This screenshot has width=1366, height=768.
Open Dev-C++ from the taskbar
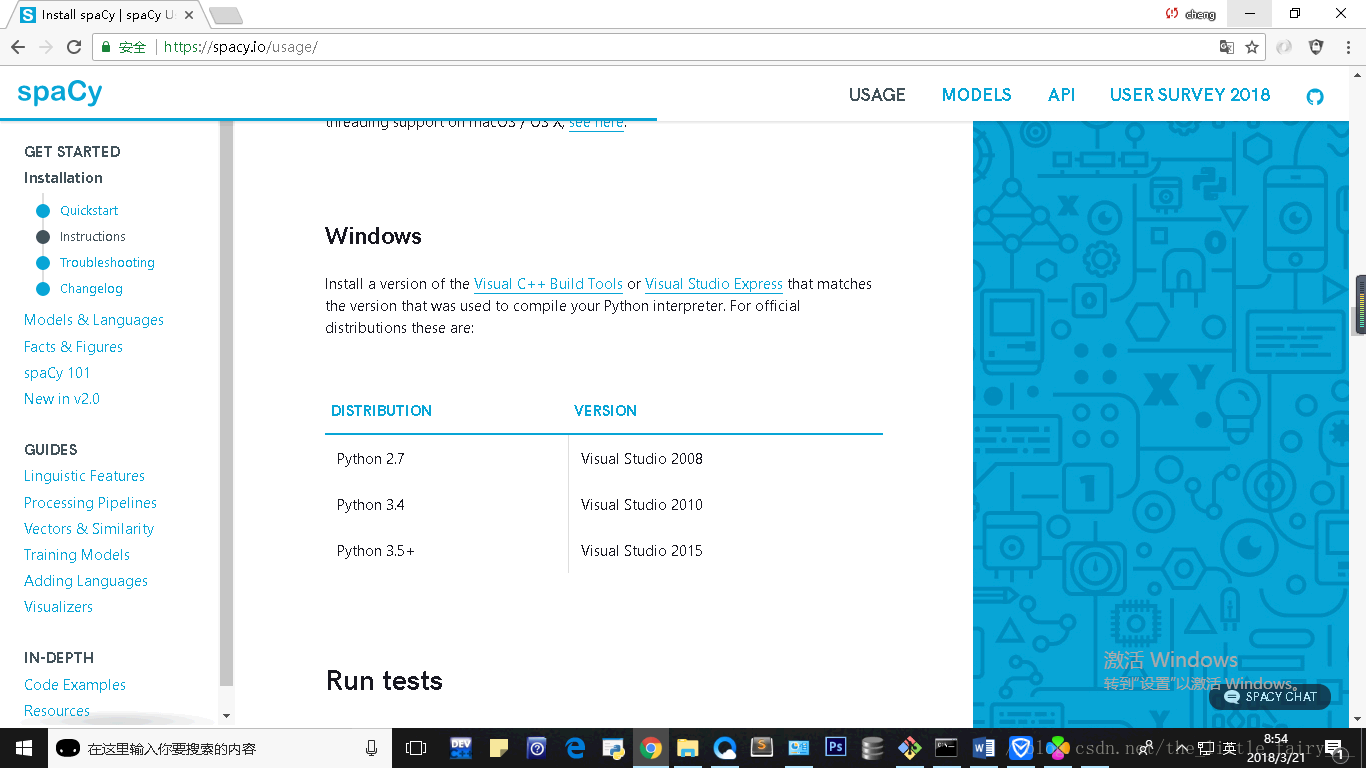coord(461,748)
